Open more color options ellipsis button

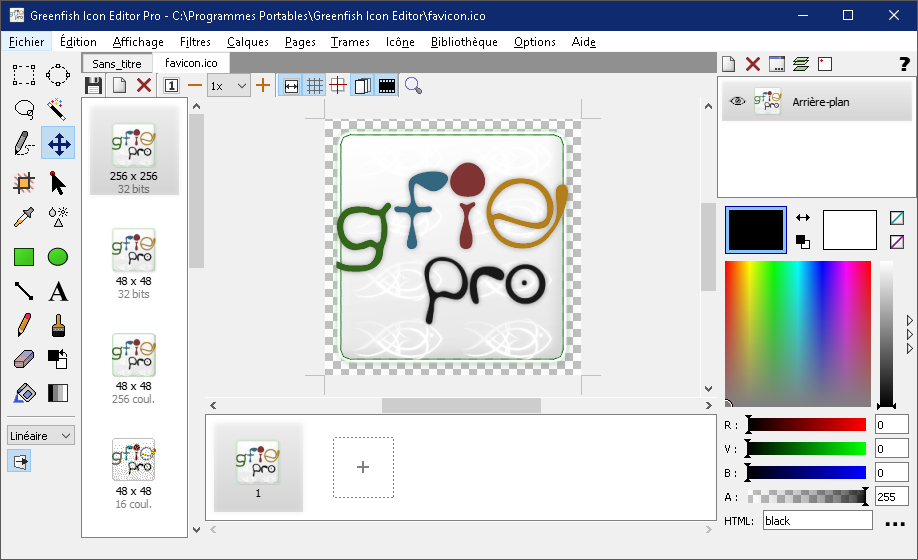[895, 523]
